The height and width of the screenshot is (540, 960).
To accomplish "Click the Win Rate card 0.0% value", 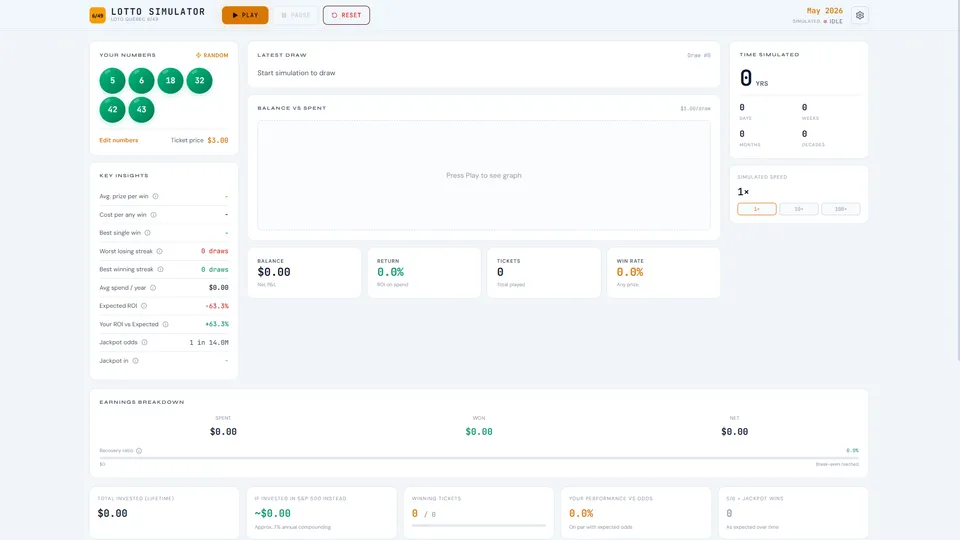I will click(630, 272).
